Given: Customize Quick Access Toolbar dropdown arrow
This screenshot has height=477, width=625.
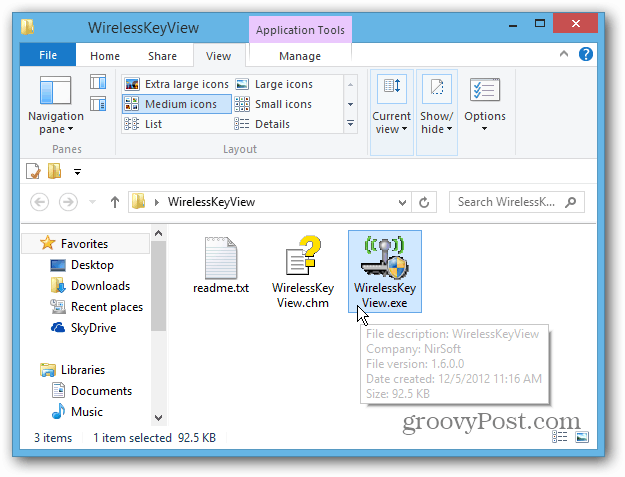Looking at the screenshot, I should (x=77, y=172).
